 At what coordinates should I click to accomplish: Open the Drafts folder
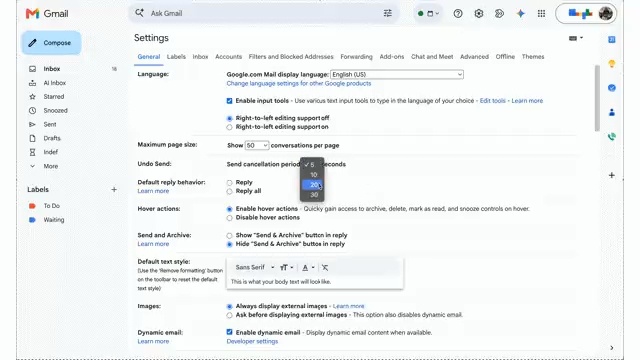(x=52, y=138)
